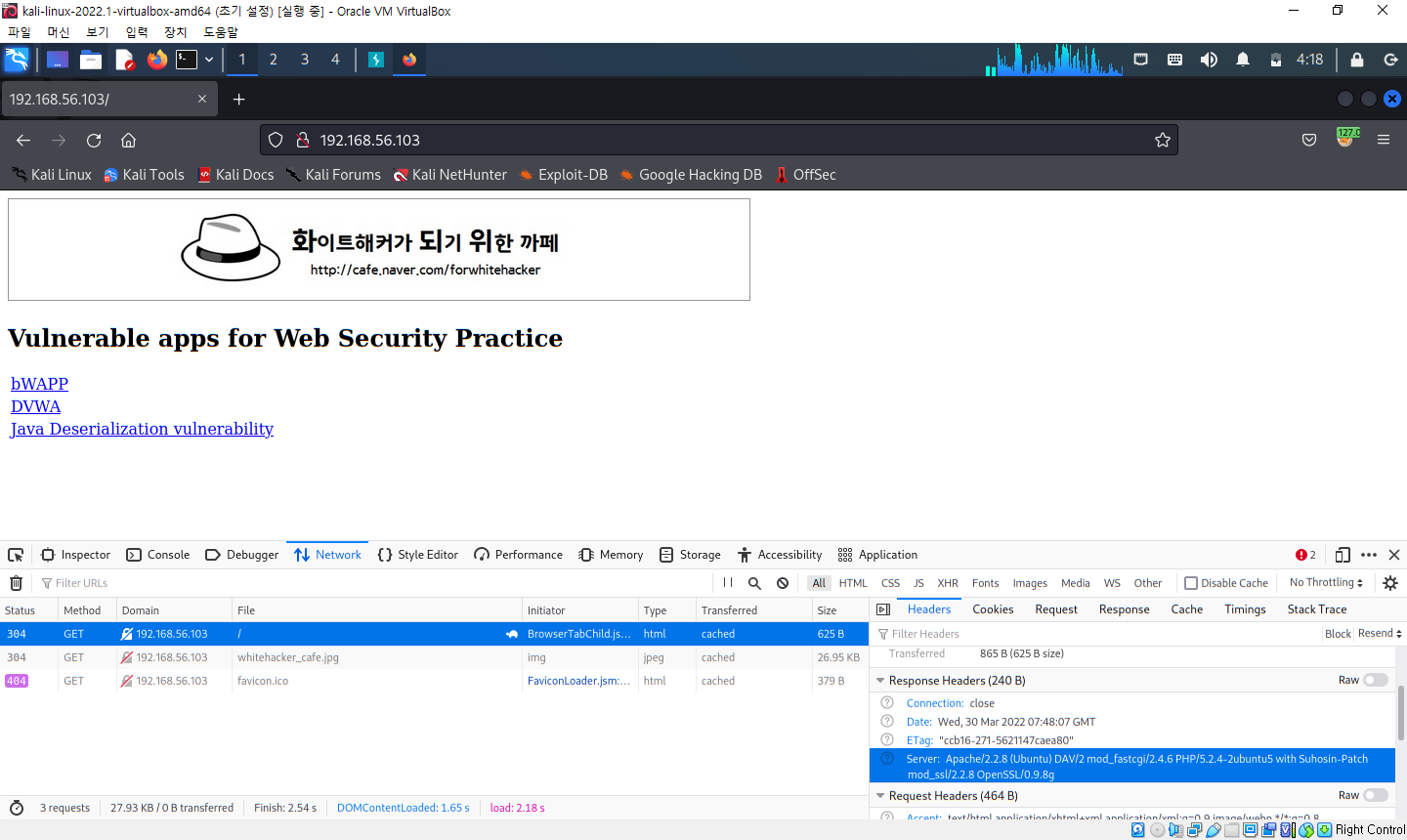
Task: Filter requests by Images type
Action: pyautogui.click(x=1030, y=583)
